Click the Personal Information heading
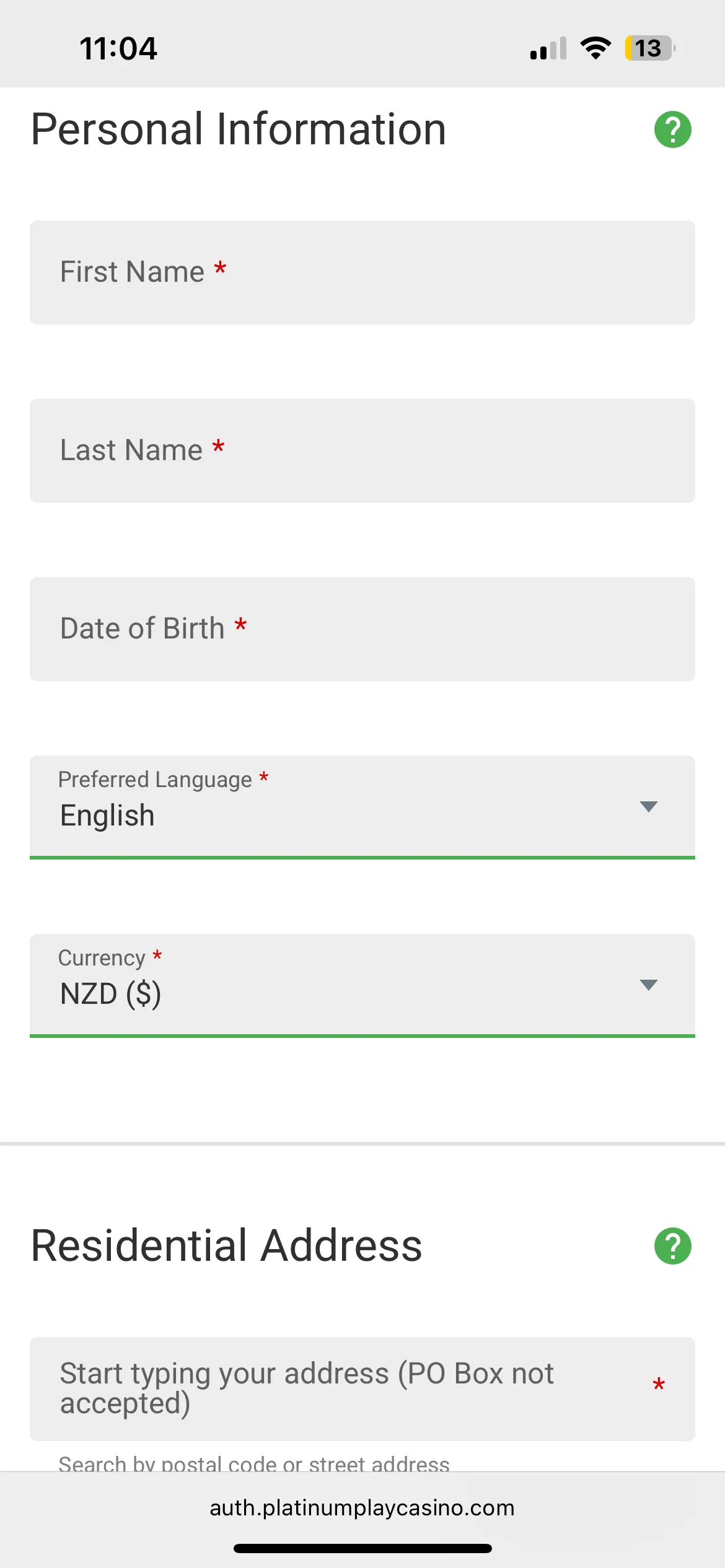This screenshot has height=1568, width=725. coord(239,129)
